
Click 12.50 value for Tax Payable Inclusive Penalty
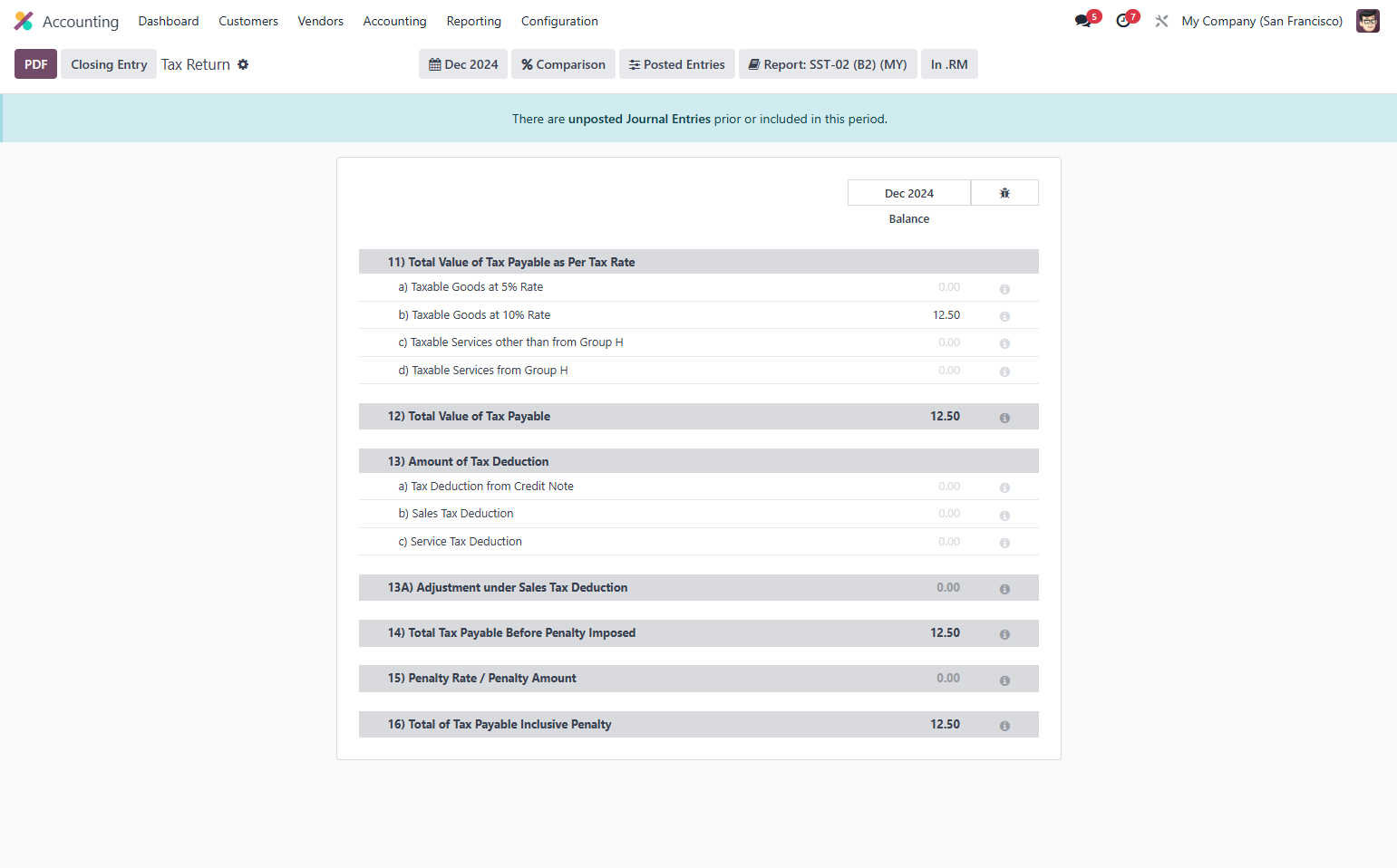[945, 724]
